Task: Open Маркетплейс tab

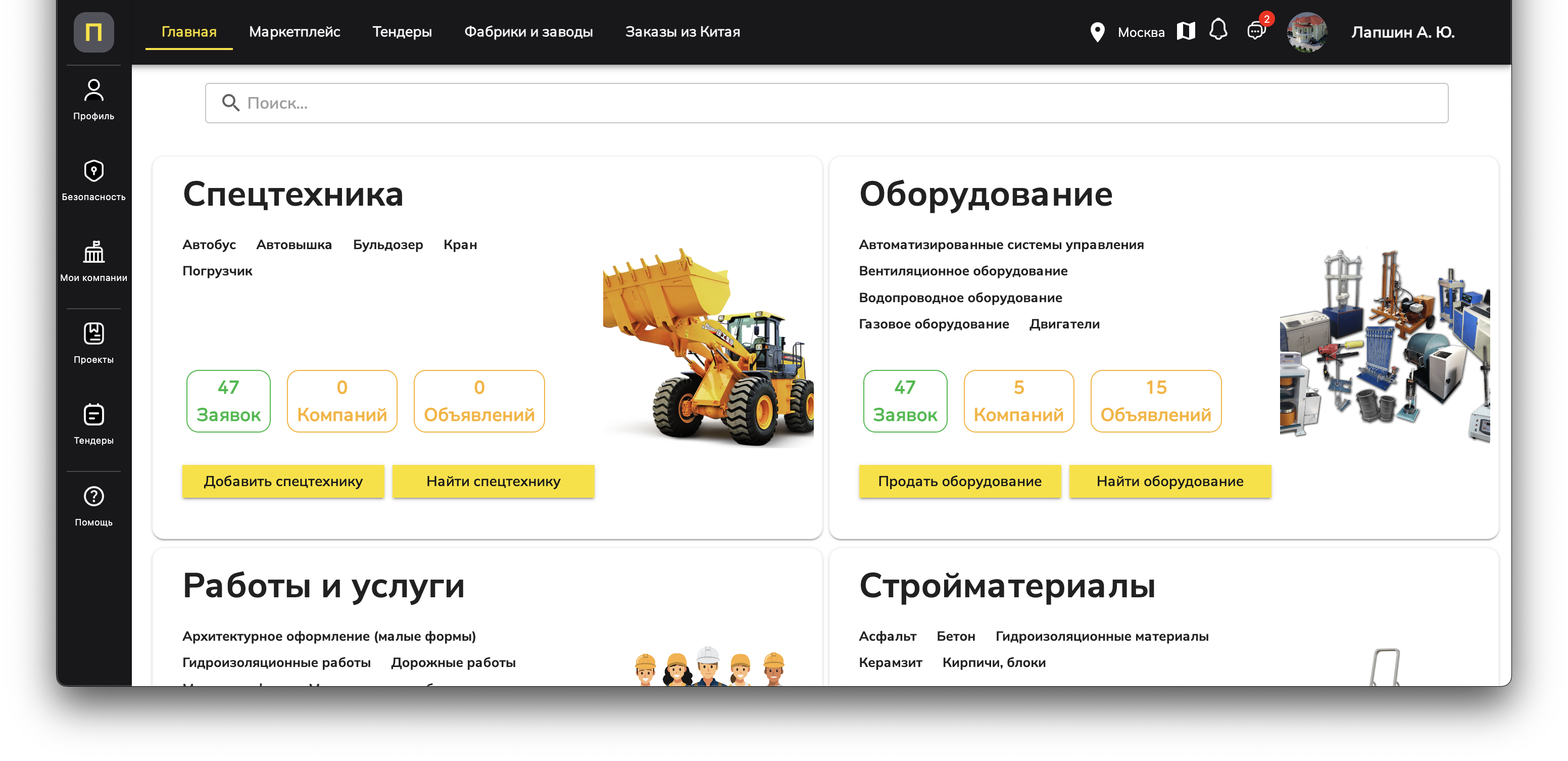Action: 295,32
